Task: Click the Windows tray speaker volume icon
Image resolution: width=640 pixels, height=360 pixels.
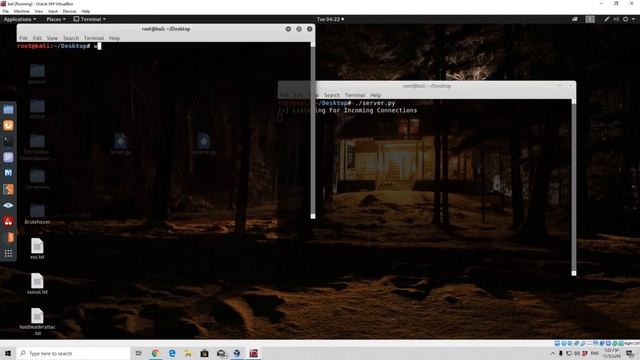Action: pos(577,353)
